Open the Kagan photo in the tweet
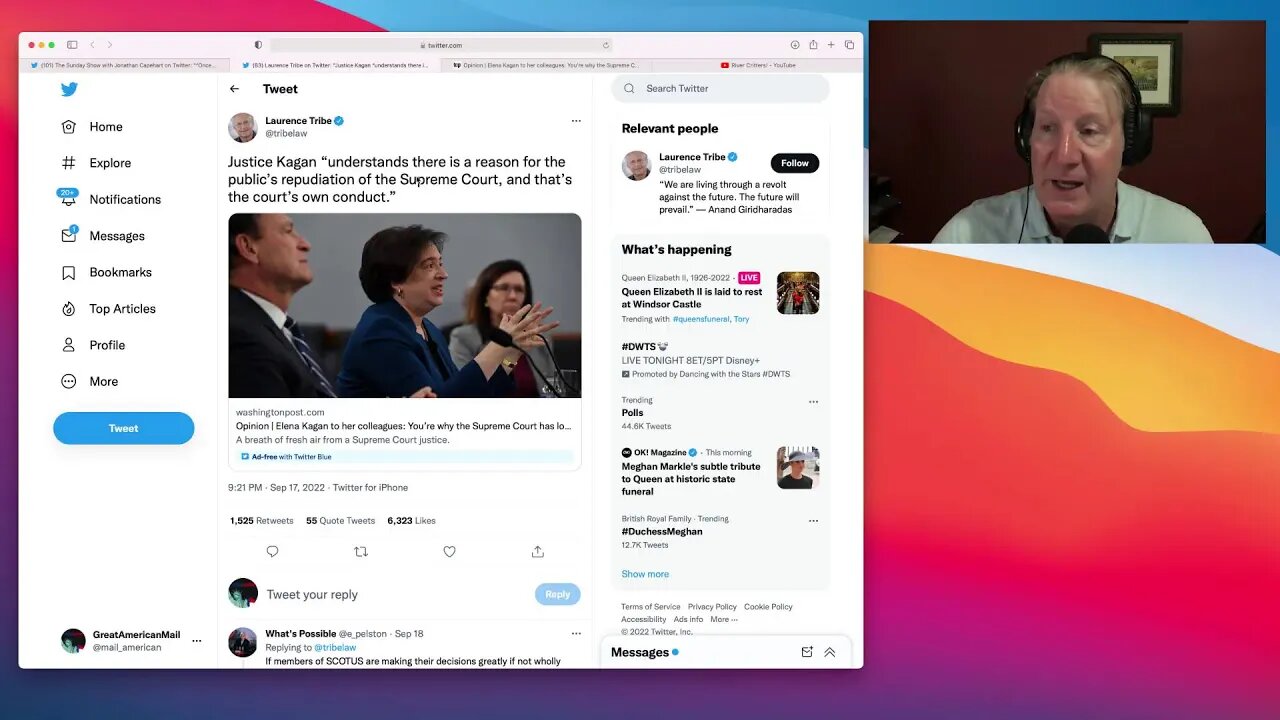 [x=405, y=305]
